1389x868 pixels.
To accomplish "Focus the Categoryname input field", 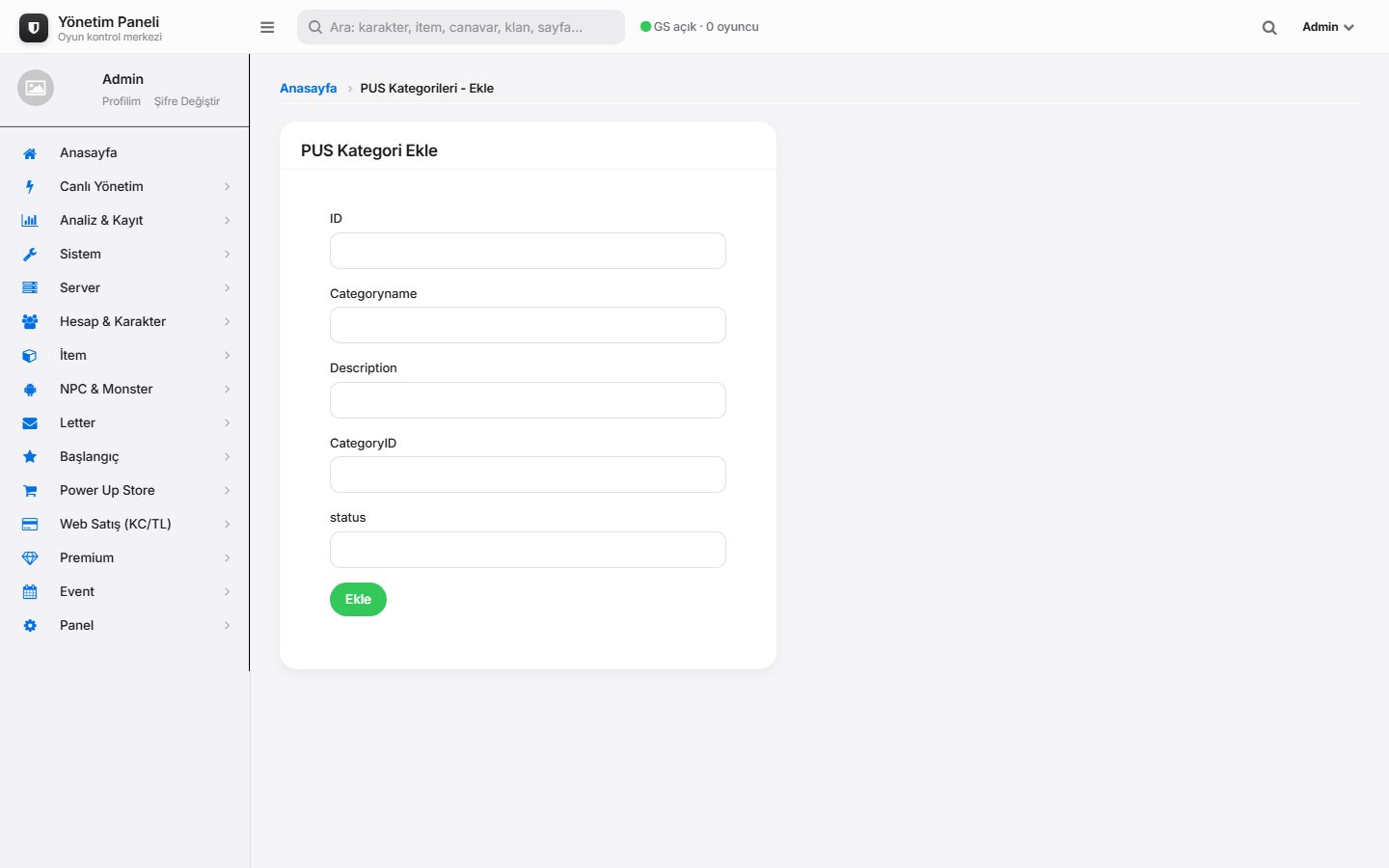I will coord(528,325).
